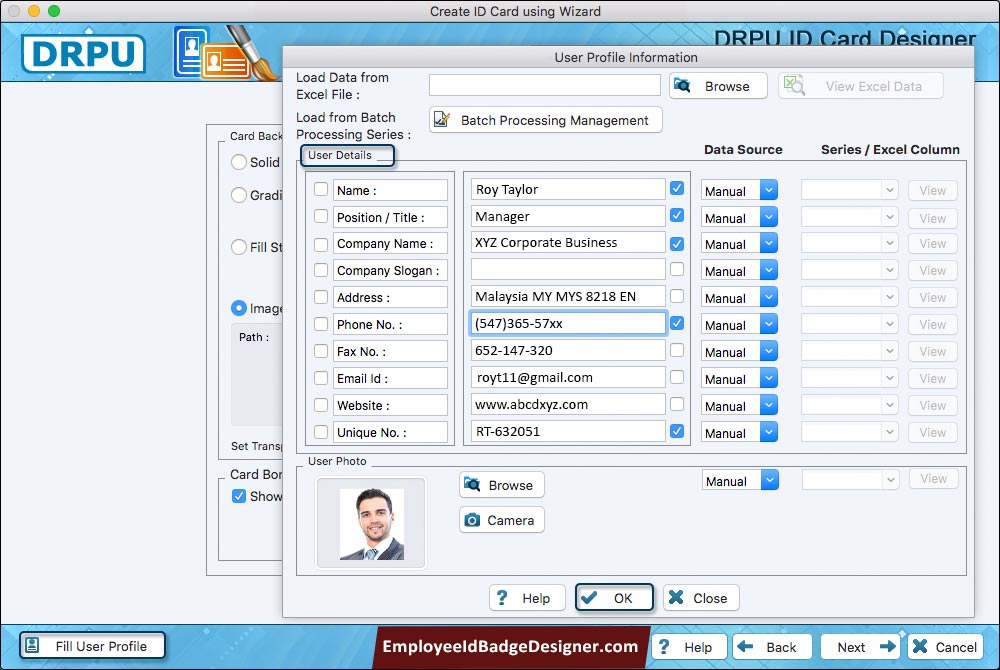Click the www.abcdxyz.com website field
Image resolution: width=1000 pixels, height=670 pixels.
click(568, 404)
